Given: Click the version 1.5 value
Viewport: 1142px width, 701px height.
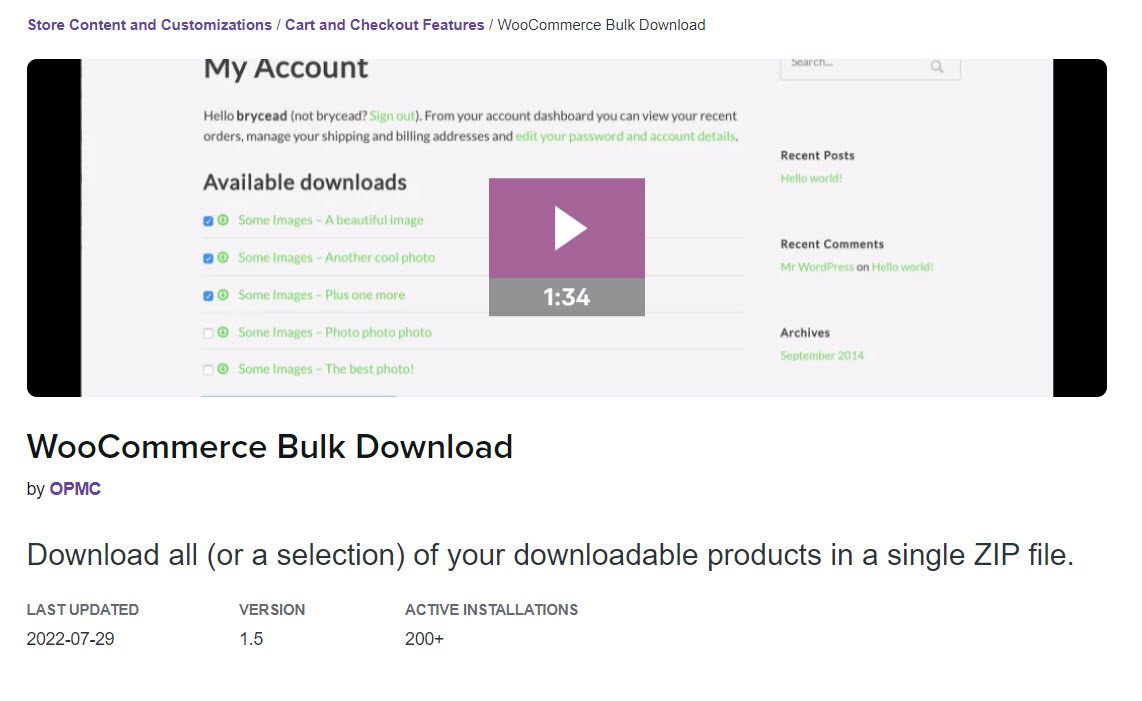Looking at the screenshot, I should [x=251, y=639].
